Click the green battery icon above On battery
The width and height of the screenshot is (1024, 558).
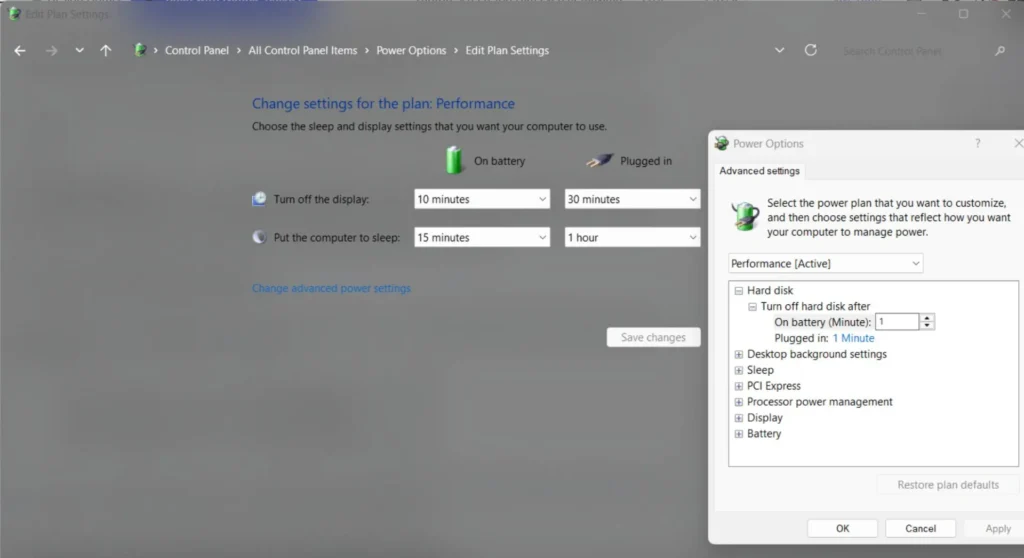coord(454,160)
